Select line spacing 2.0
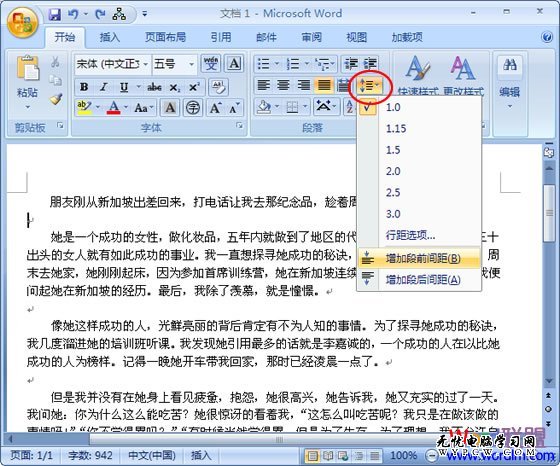Image resolution: width=560 pixels, height=466 pixels. [x=420, y=171]
